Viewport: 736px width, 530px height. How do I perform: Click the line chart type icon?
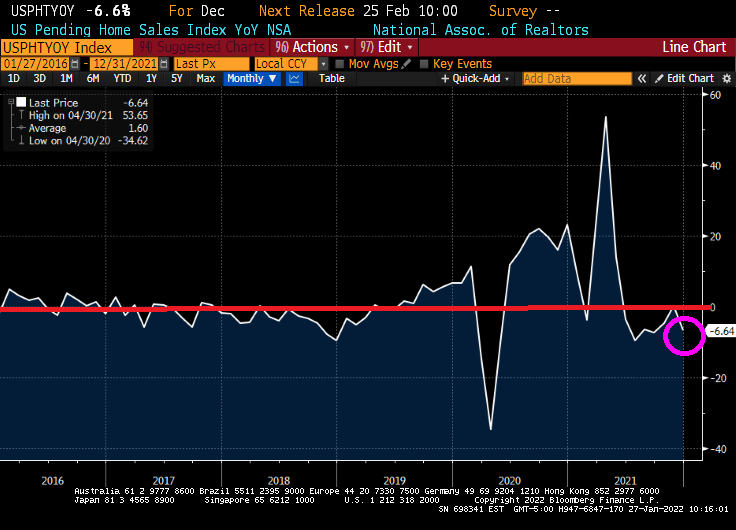click(x=297, y=78)
